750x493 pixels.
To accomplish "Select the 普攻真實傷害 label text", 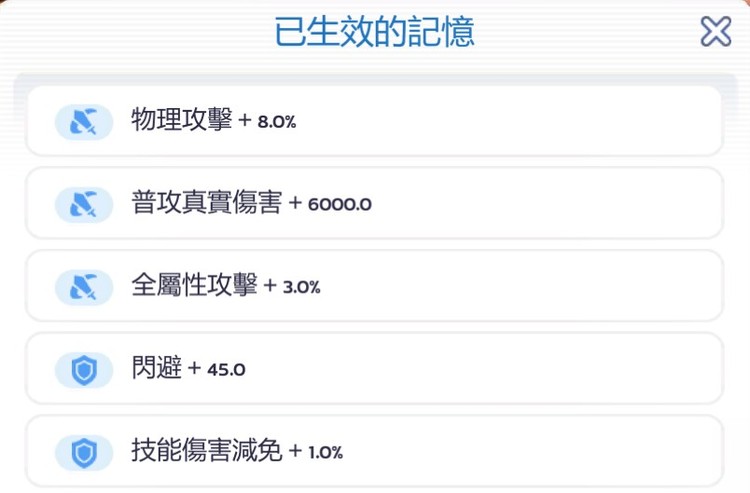I will [x=207, y=204].
